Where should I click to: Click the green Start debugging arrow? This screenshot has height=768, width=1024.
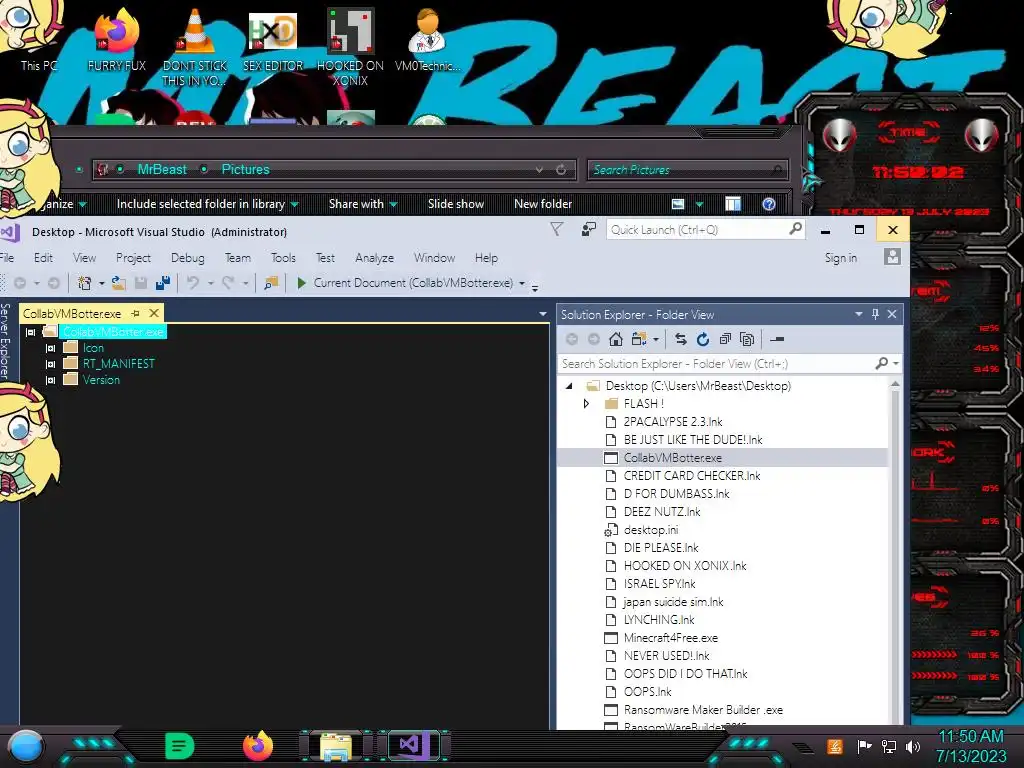(301, 283)
